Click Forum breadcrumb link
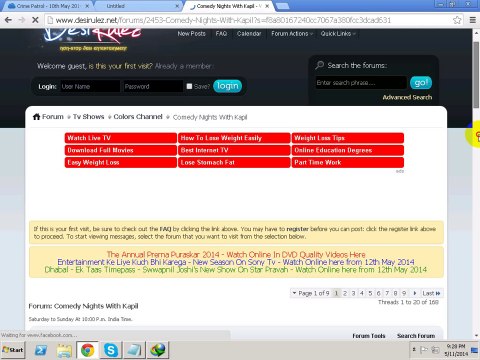 pyautogui.click(x=53, y=117)
